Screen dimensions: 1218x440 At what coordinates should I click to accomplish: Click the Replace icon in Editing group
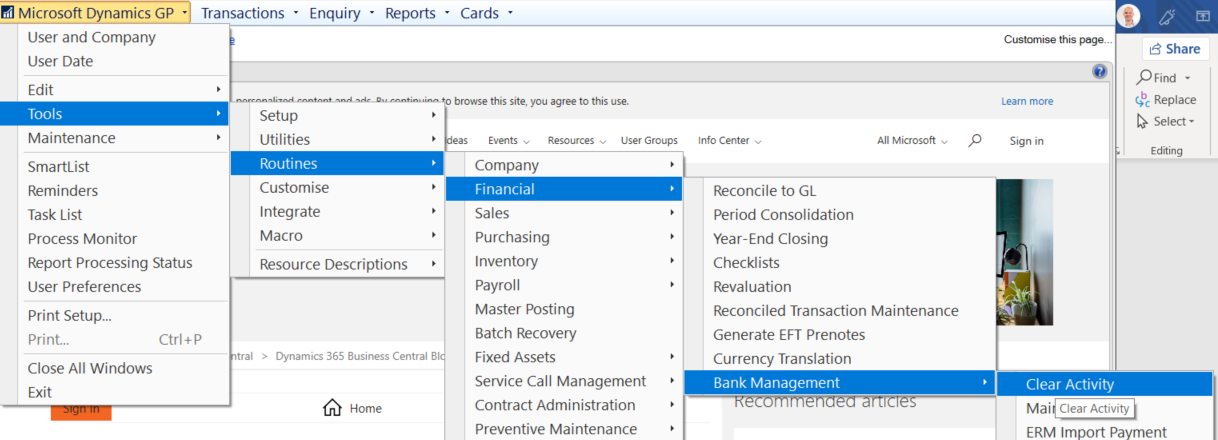(x=1143, y=100)
